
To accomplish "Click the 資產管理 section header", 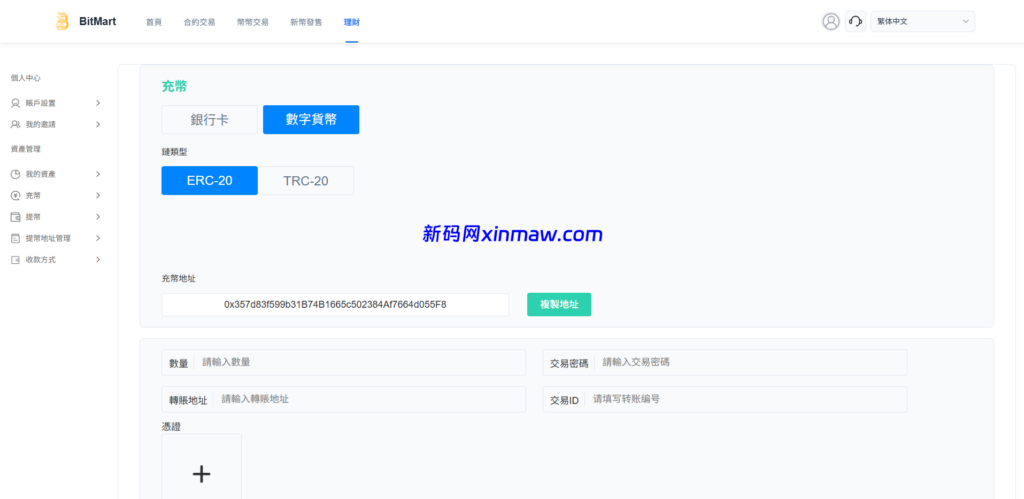I will coord(26,149).
